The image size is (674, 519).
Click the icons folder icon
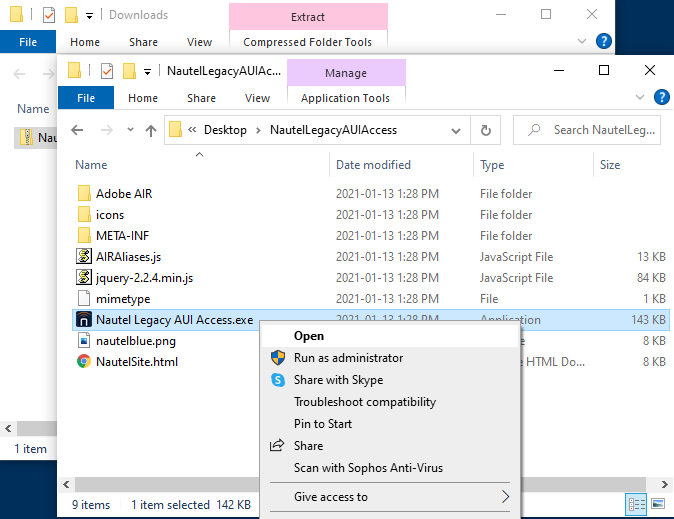[x=84, y=215]
